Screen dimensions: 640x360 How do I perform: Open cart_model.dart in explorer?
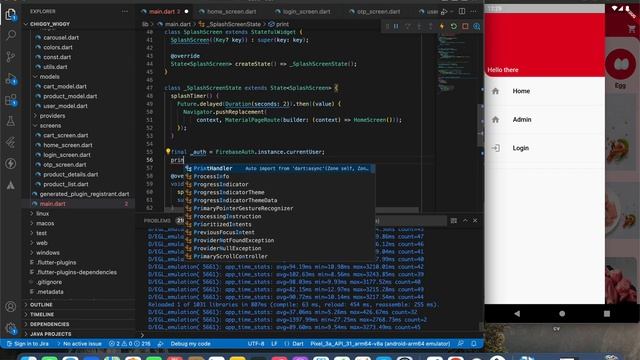[x=65, y=87]
